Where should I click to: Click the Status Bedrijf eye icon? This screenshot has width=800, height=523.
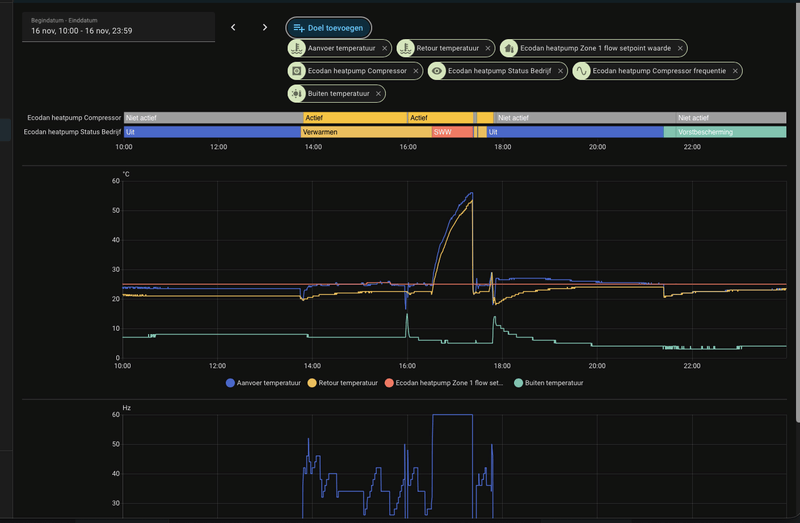(x=437, y=71)
